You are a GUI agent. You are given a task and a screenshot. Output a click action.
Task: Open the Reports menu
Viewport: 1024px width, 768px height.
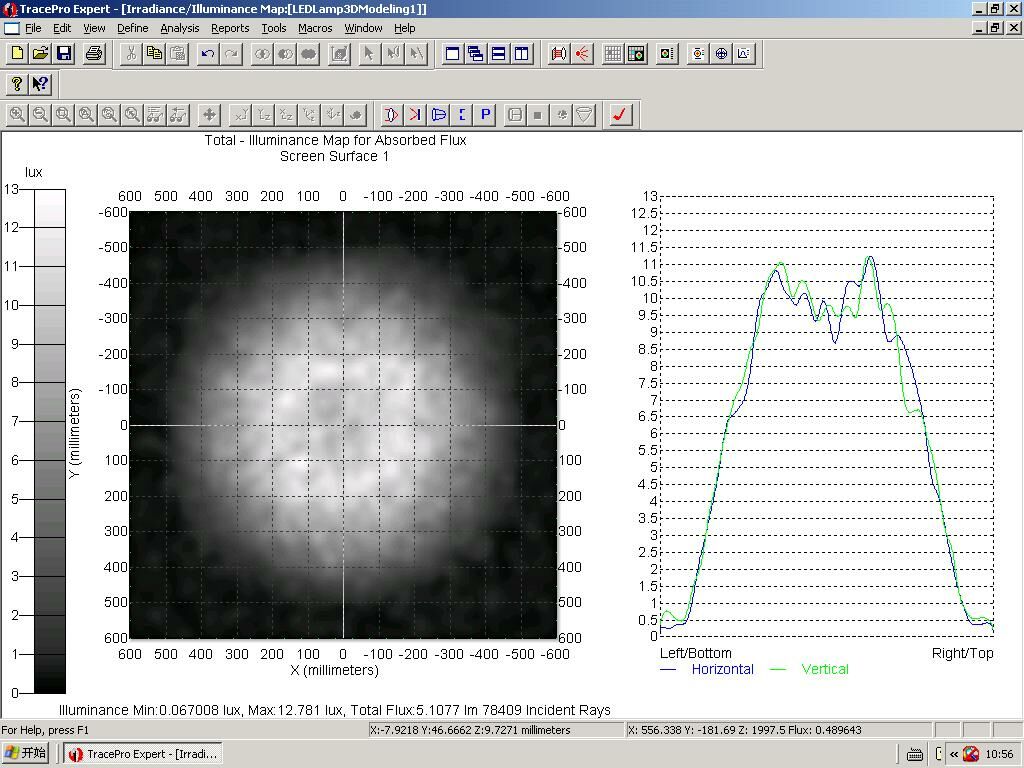point(230,28)
